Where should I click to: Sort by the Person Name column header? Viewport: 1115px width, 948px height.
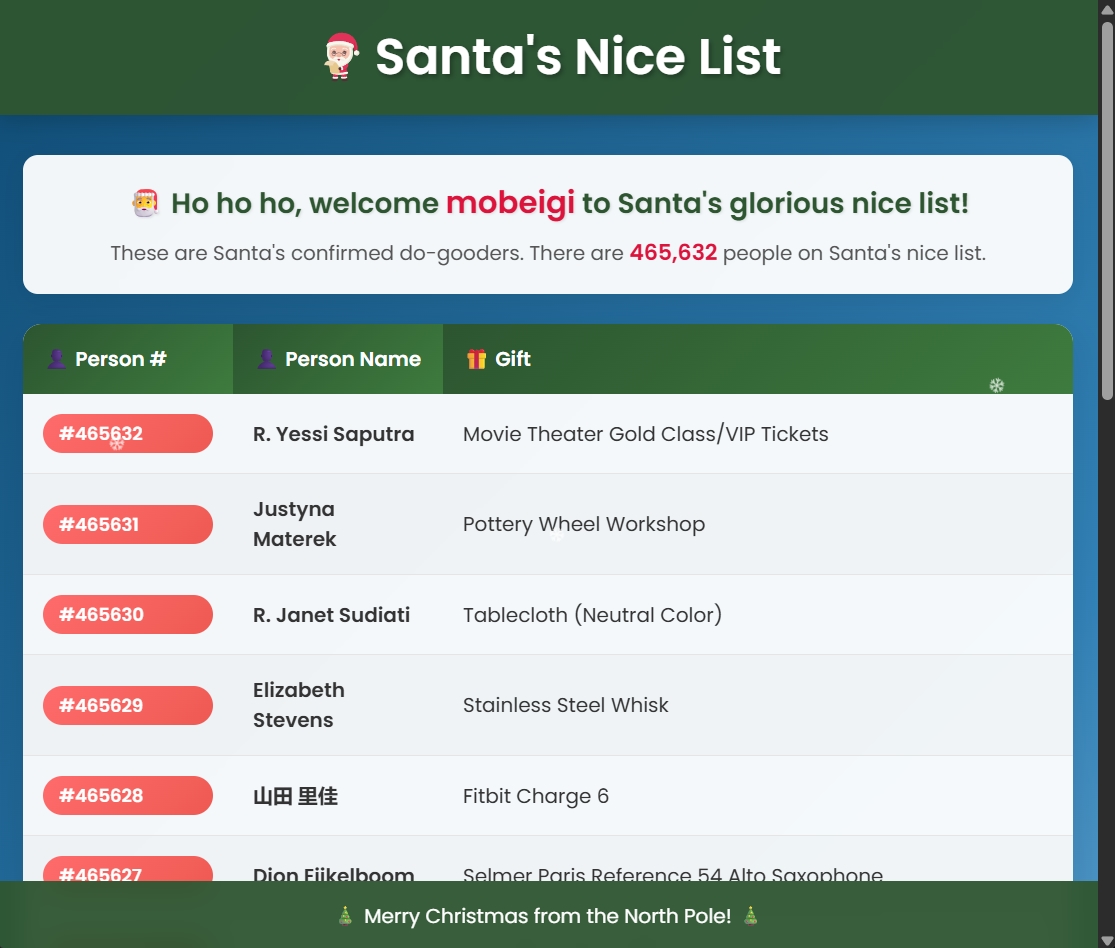tap(353, 358)
